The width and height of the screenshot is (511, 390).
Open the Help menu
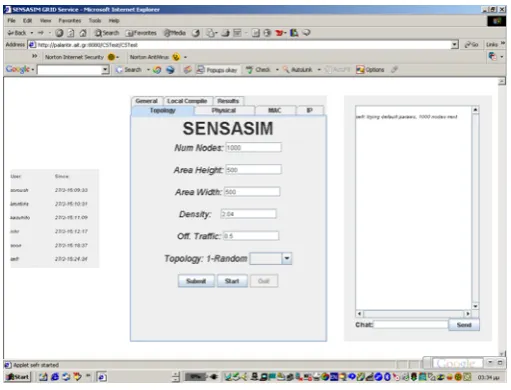point(114,21)
